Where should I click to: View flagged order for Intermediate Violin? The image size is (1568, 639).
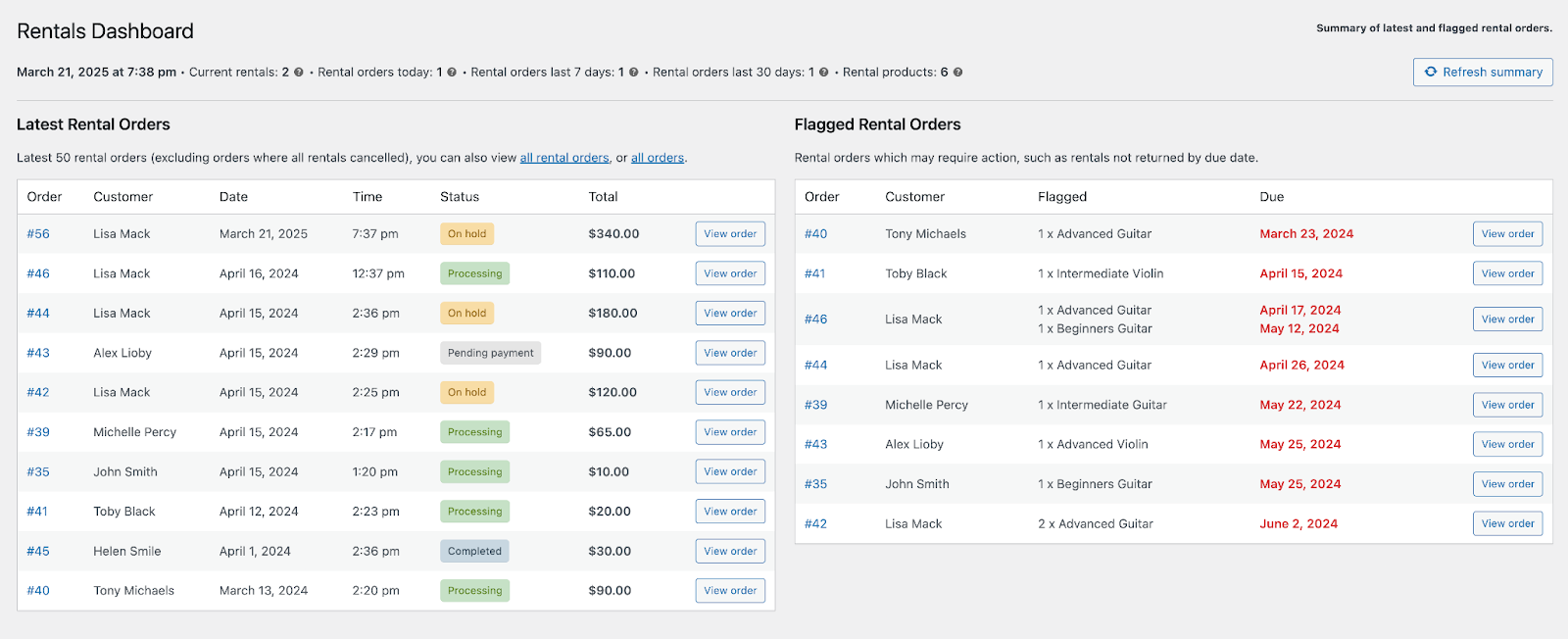1507,273
